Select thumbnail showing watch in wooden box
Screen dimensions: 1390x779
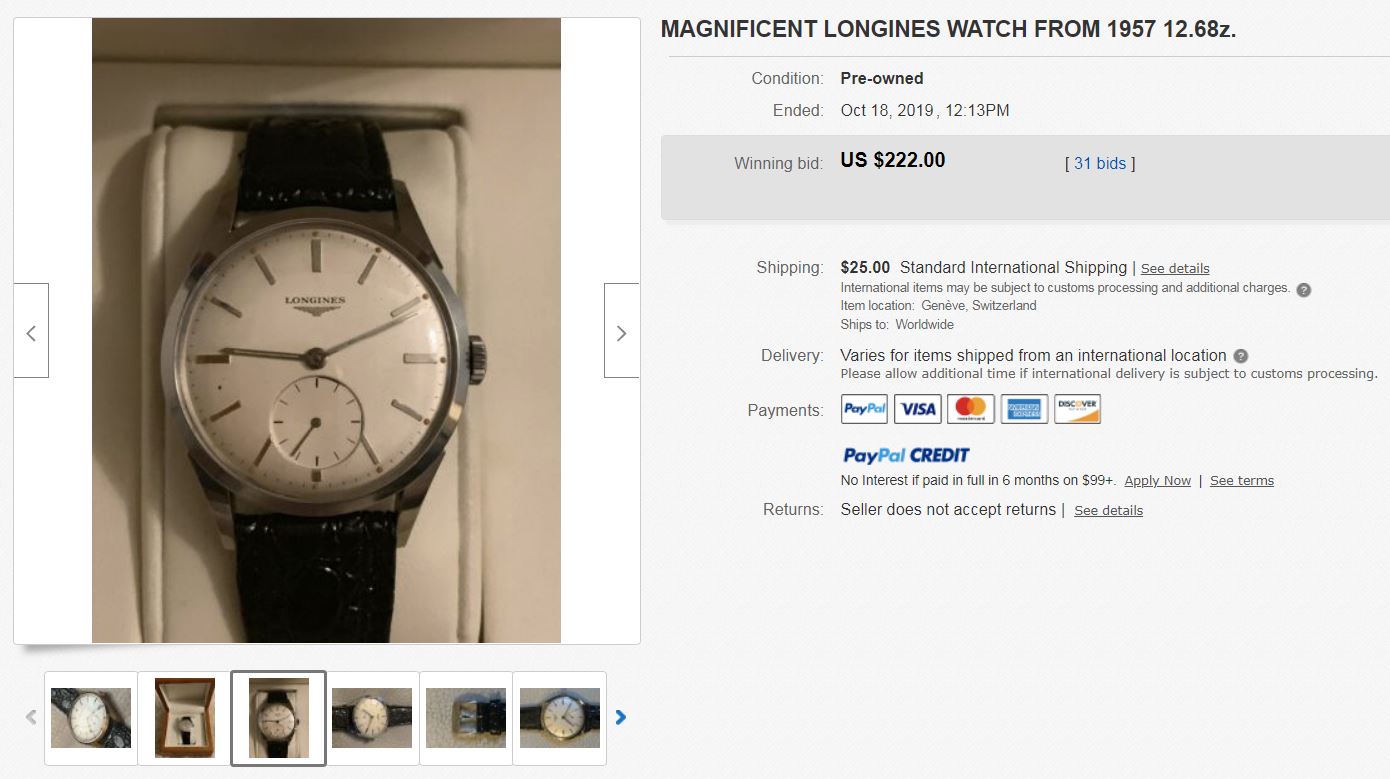coord(184,718)
